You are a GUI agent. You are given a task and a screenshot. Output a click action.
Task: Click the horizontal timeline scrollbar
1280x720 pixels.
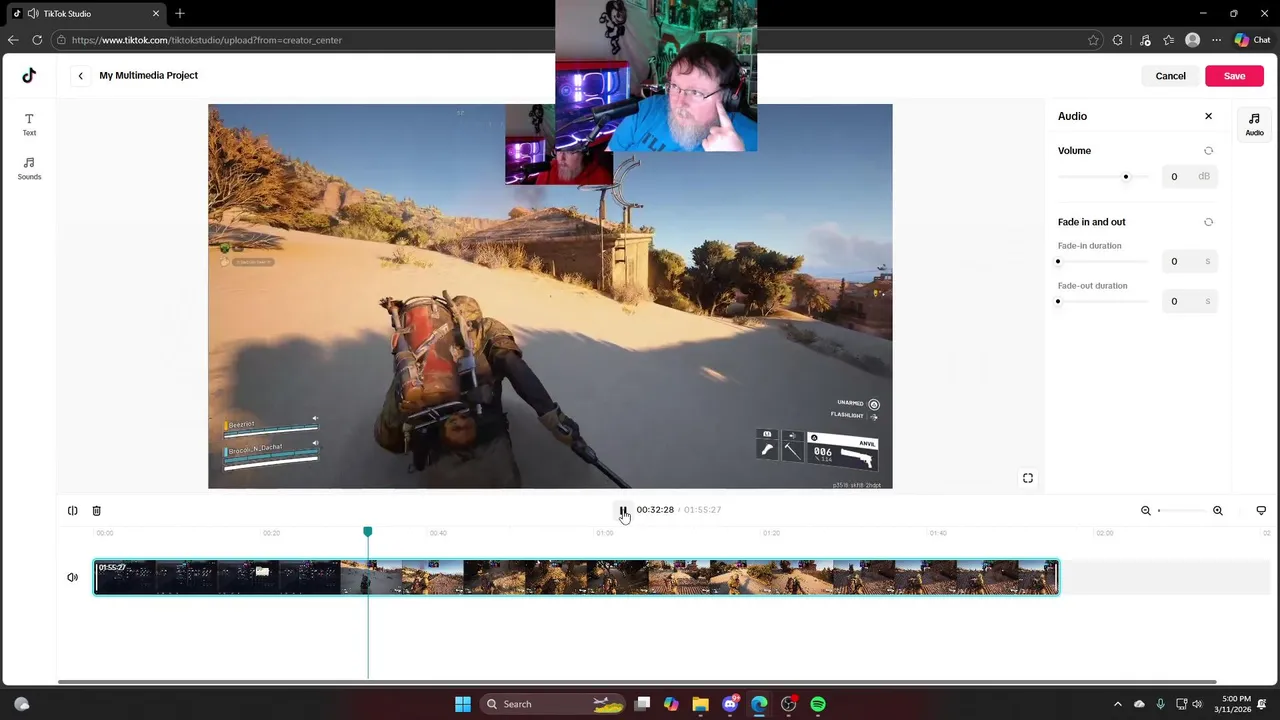(636, 682)
